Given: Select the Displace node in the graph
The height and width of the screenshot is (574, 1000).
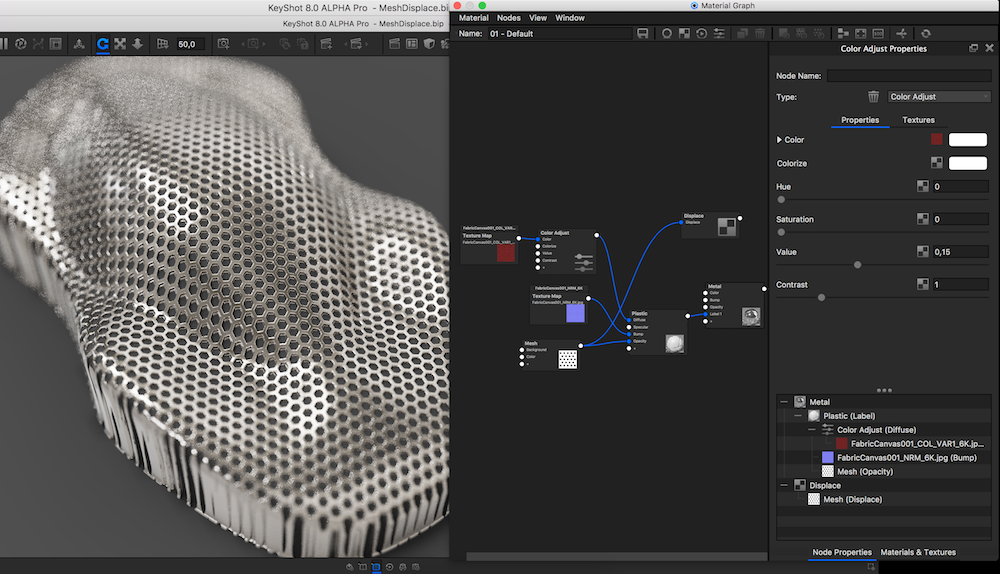Looking at the screenshot, I should 710,225.
